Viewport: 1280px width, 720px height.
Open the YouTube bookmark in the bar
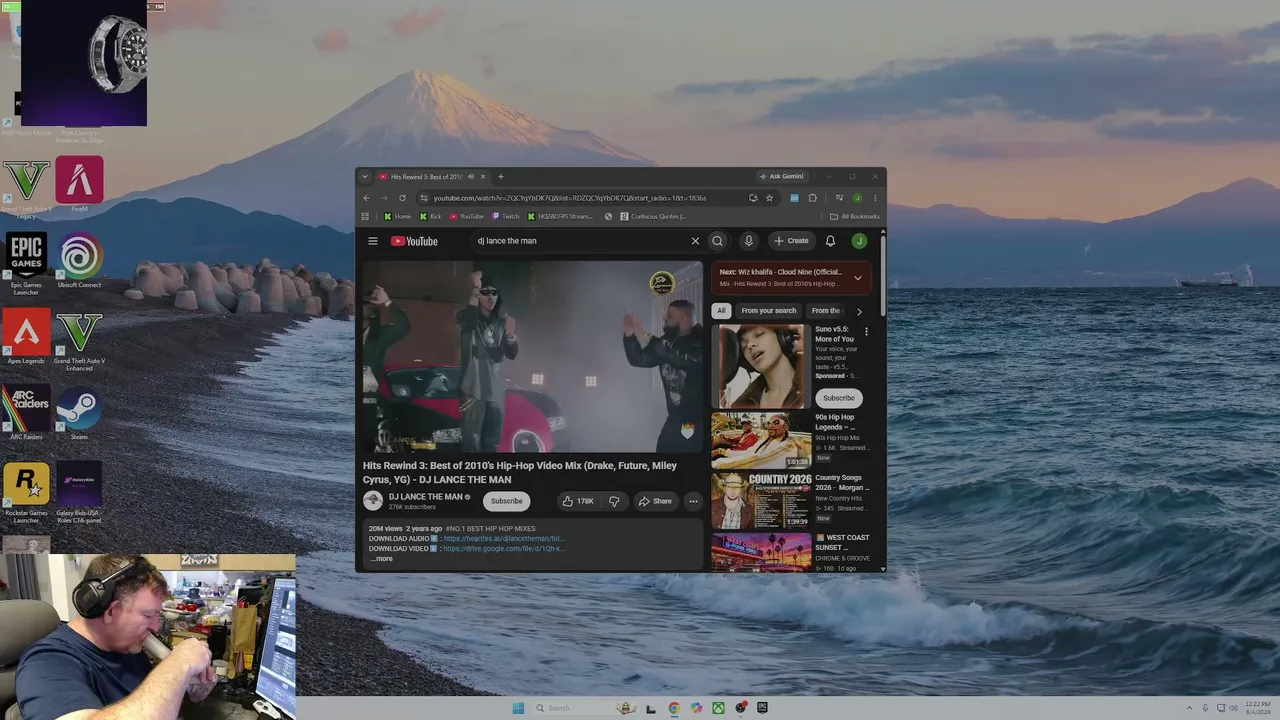click(467, 216)
